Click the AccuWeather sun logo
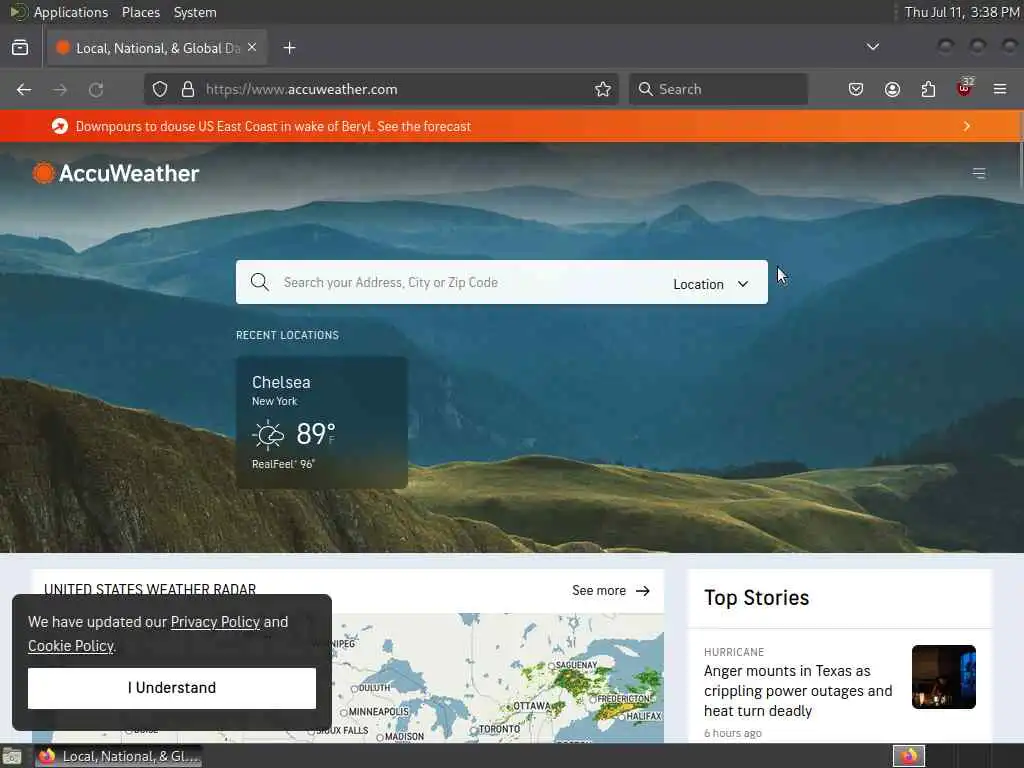The width and height of the screenshot is (1024, 768). coord(44,173)
